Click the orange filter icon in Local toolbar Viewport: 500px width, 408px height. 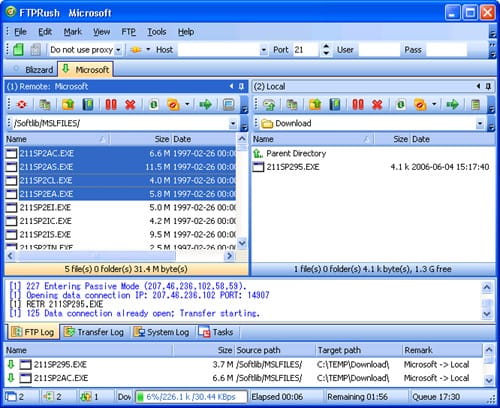point(420,105)
